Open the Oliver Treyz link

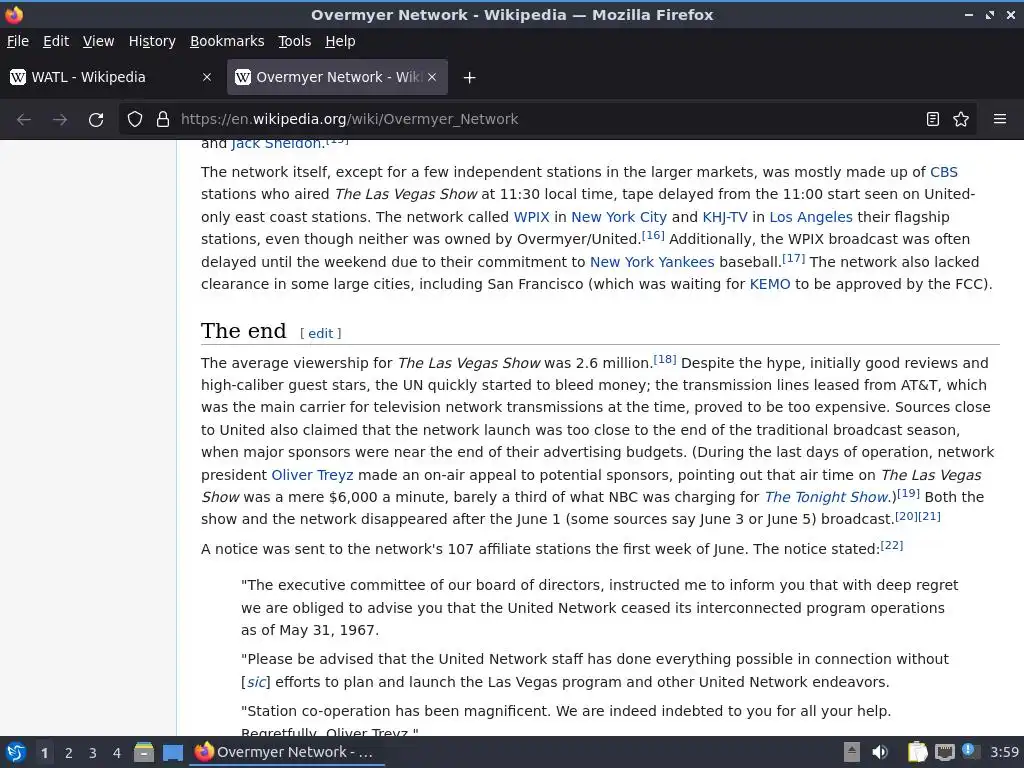312,475
